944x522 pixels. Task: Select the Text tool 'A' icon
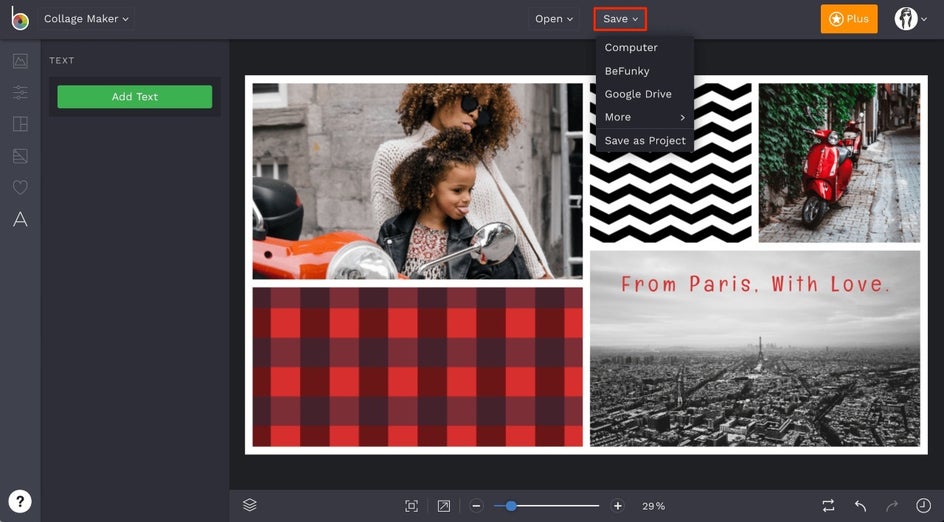pyautogui.click(x=20, y=220)
